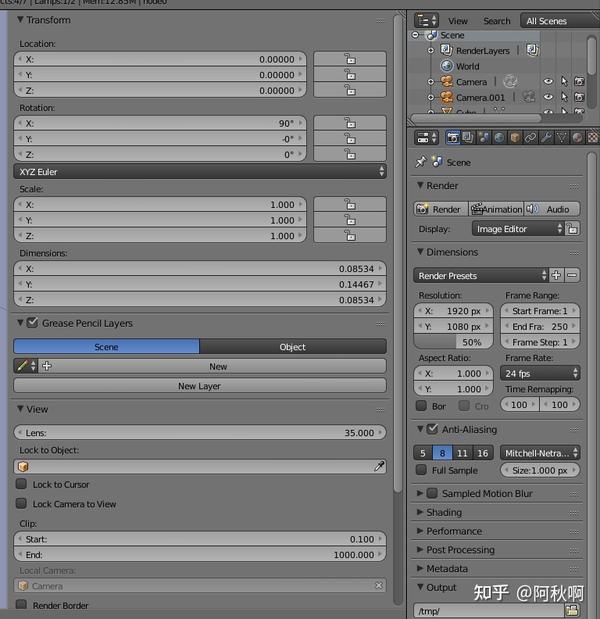Adjust the resolution percentage 50% slider
The width and height of the screenshot is (600, 619).
point(453,342)
